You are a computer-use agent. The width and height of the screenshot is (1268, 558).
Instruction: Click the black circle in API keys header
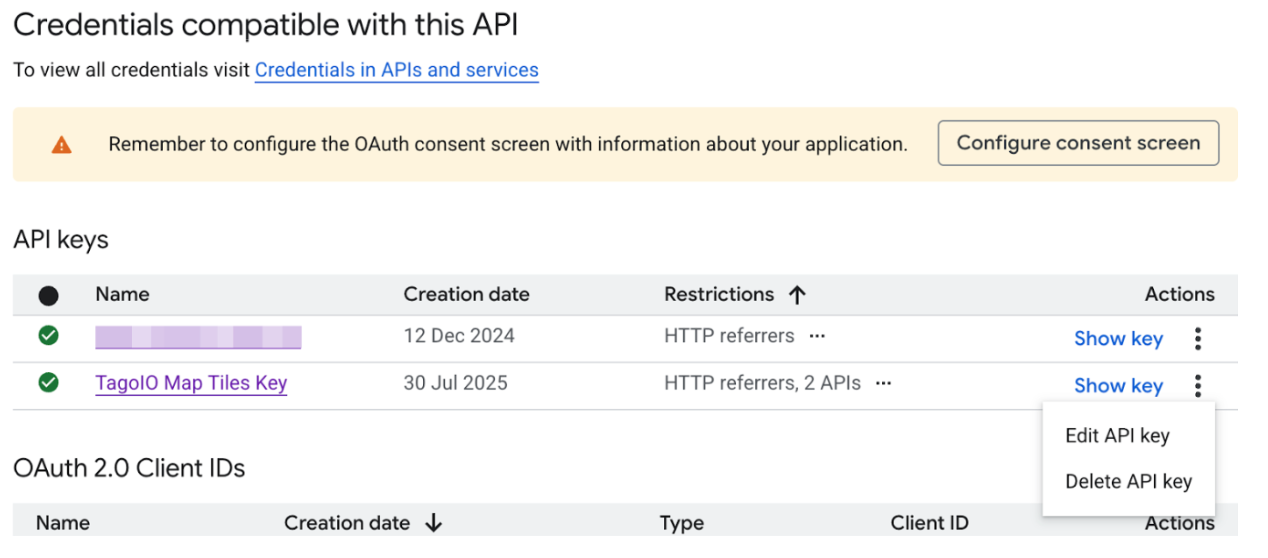pyautogui.click(x=48, y=295)
